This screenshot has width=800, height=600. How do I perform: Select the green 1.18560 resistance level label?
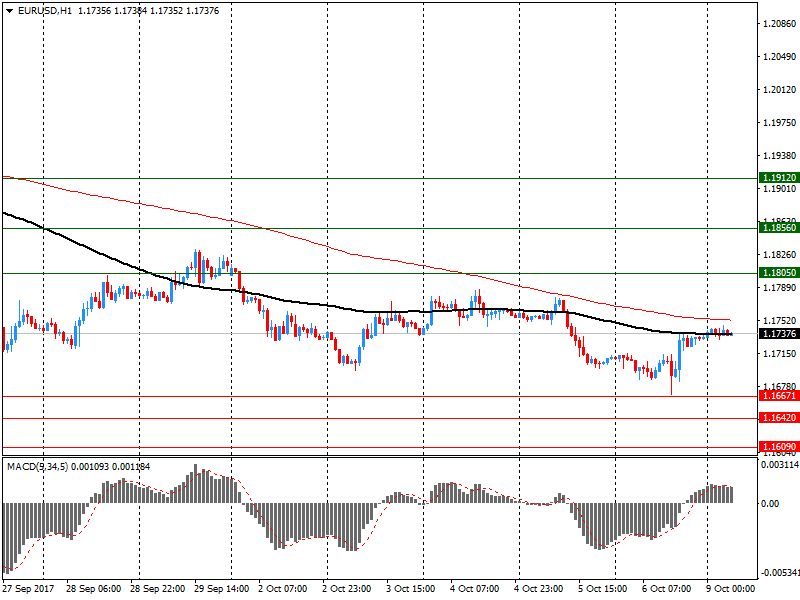pyautogui.click(x=779, y=228)
